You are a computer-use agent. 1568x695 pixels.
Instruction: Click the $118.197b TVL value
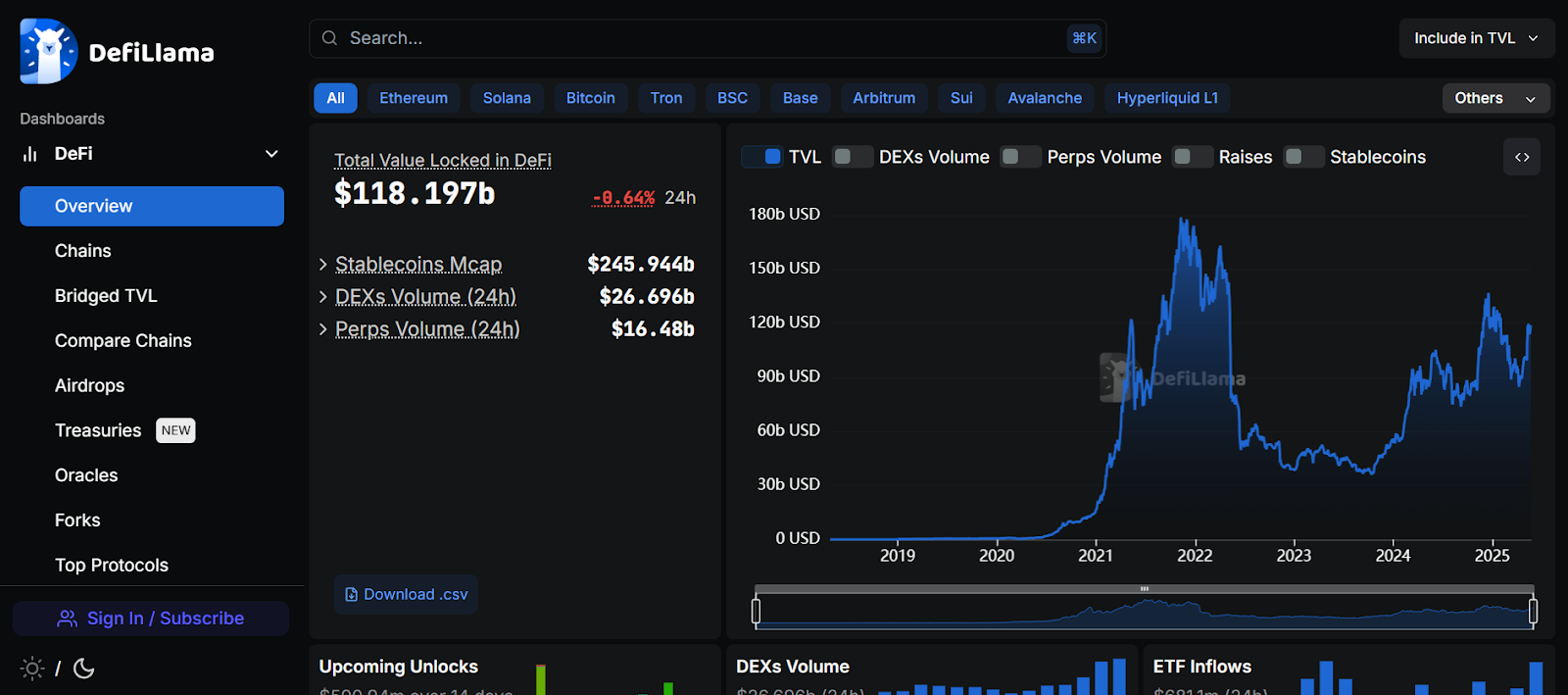[415, 194]
